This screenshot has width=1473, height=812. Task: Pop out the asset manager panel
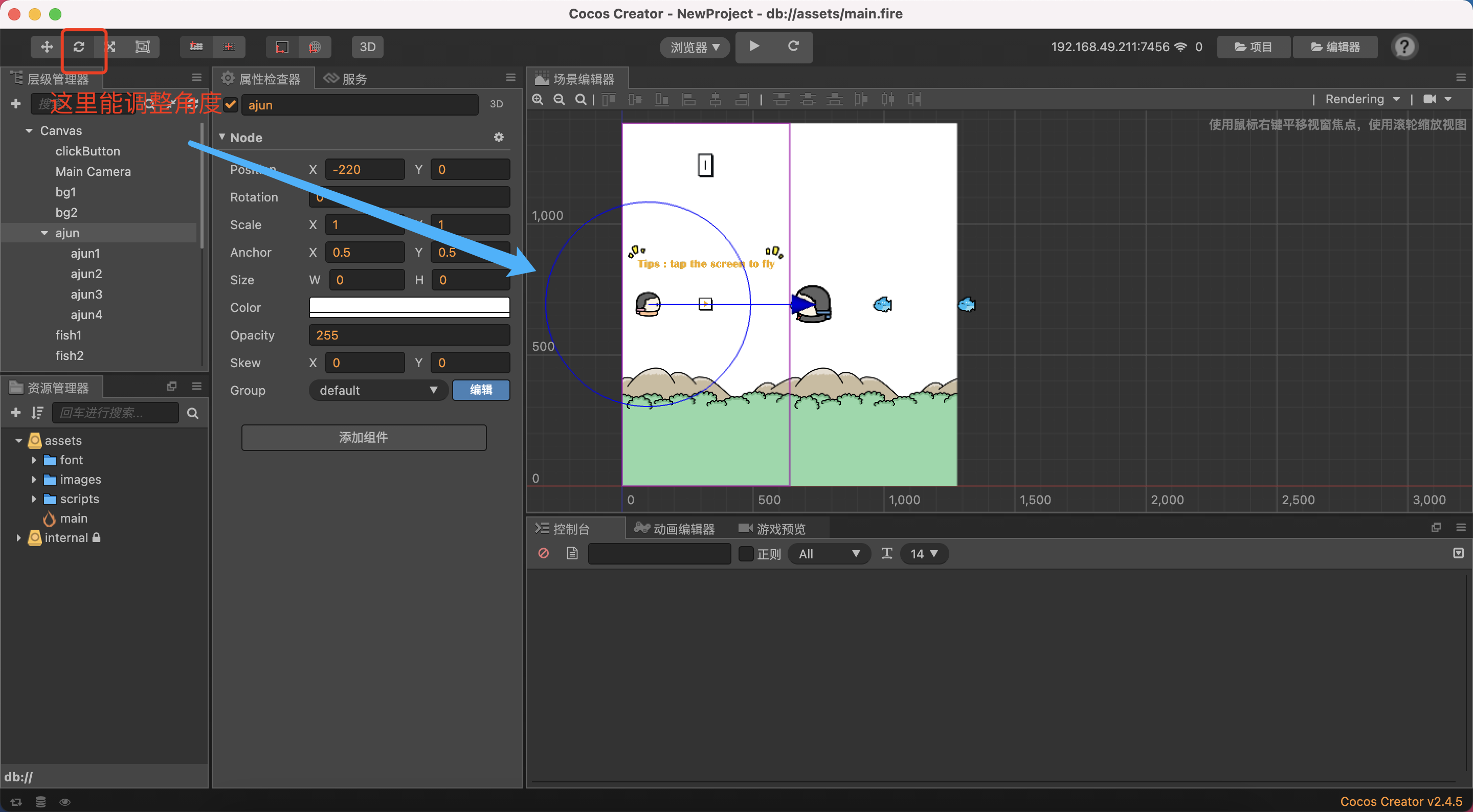[x=171, y=386]
